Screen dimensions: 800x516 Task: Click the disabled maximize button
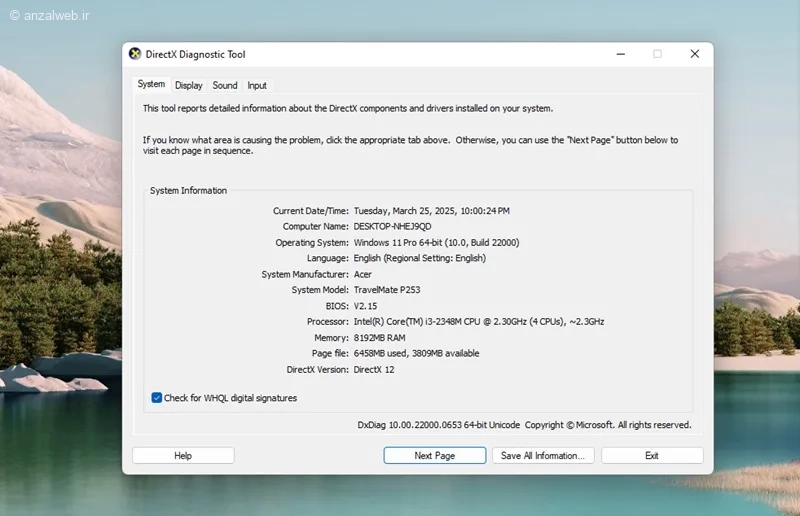pyautogui.click(x=657, y=54)
